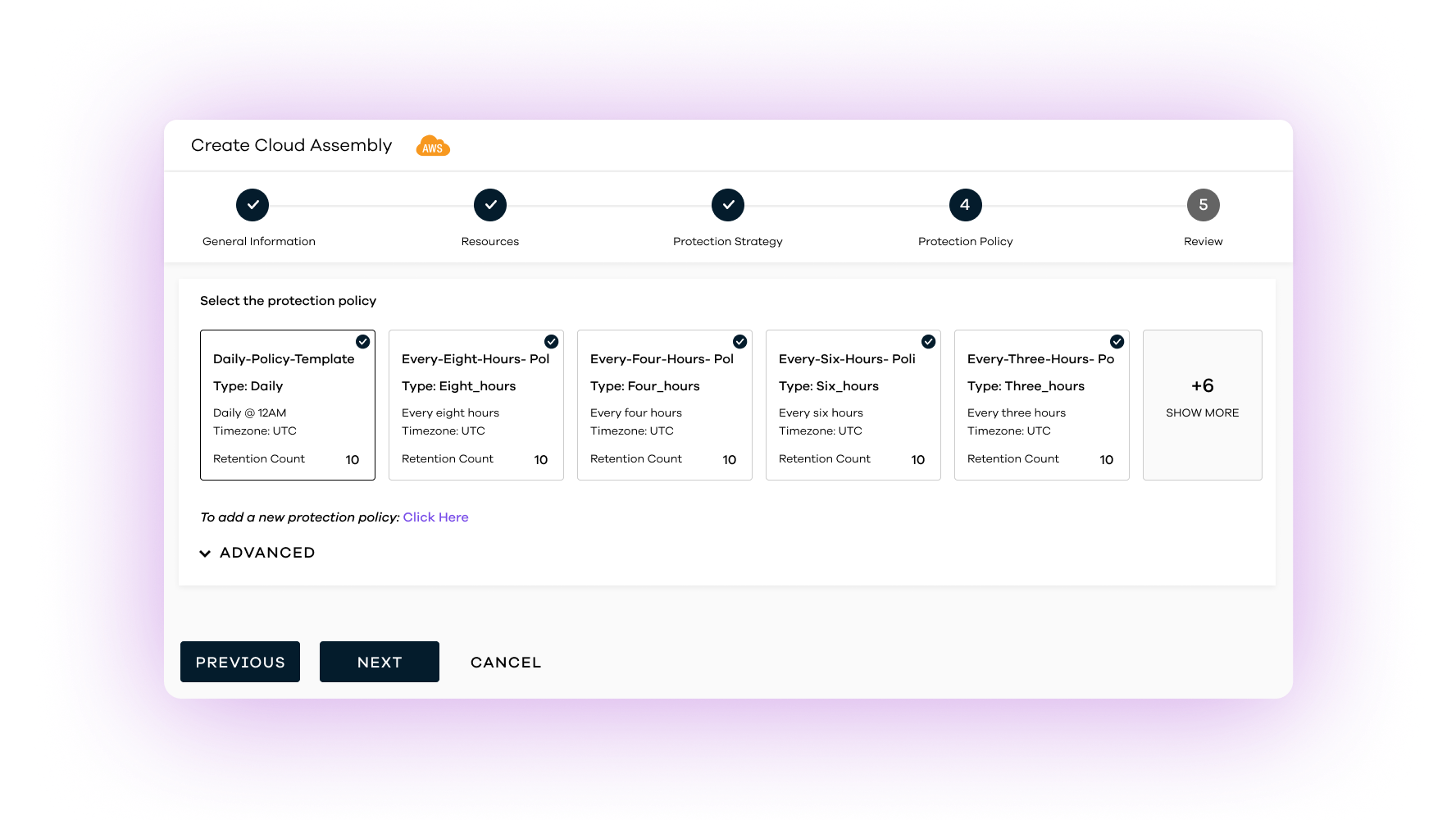Screen dimensions: 1456x820
Task: Select the Every-Six-Hours policy card title
Action: pyautogui.click(x=847, y=359)
